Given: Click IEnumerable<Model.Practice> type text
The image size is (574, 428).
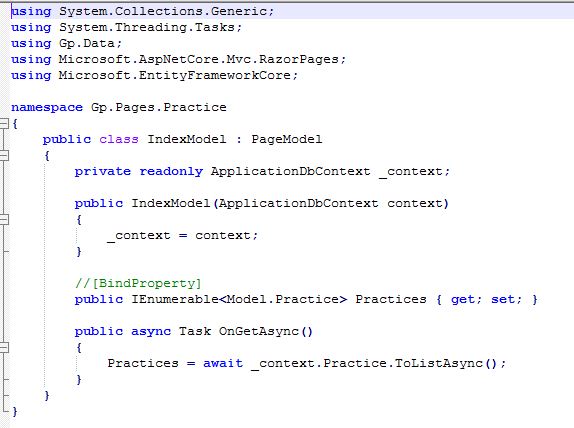Looking at the screenshot, I should (x=239, y=299).
